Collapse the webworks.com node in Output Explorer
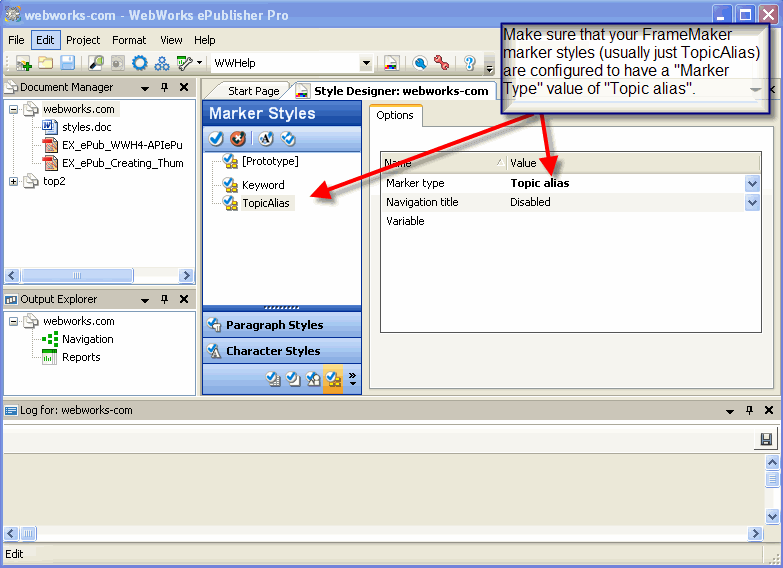The width and height of the screenshot is (783, 568). pyautogui.click(x=13, y=321)
